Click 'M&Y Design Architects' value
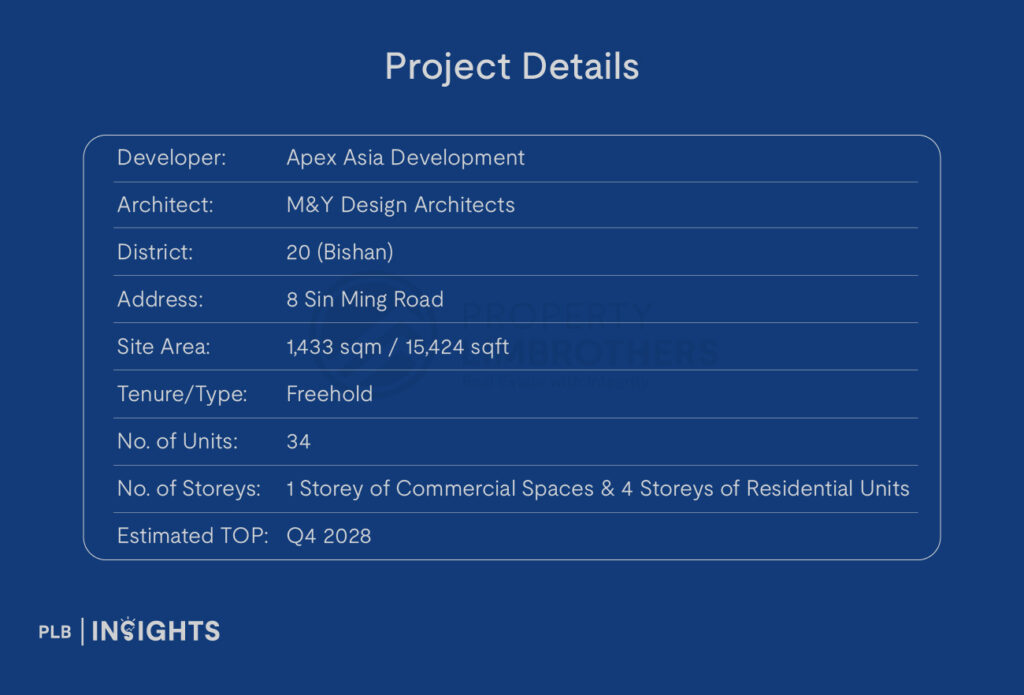Image resolution: width=1024 pixels, height=695 pixels. pyautogui.click(x=400, y=205)
